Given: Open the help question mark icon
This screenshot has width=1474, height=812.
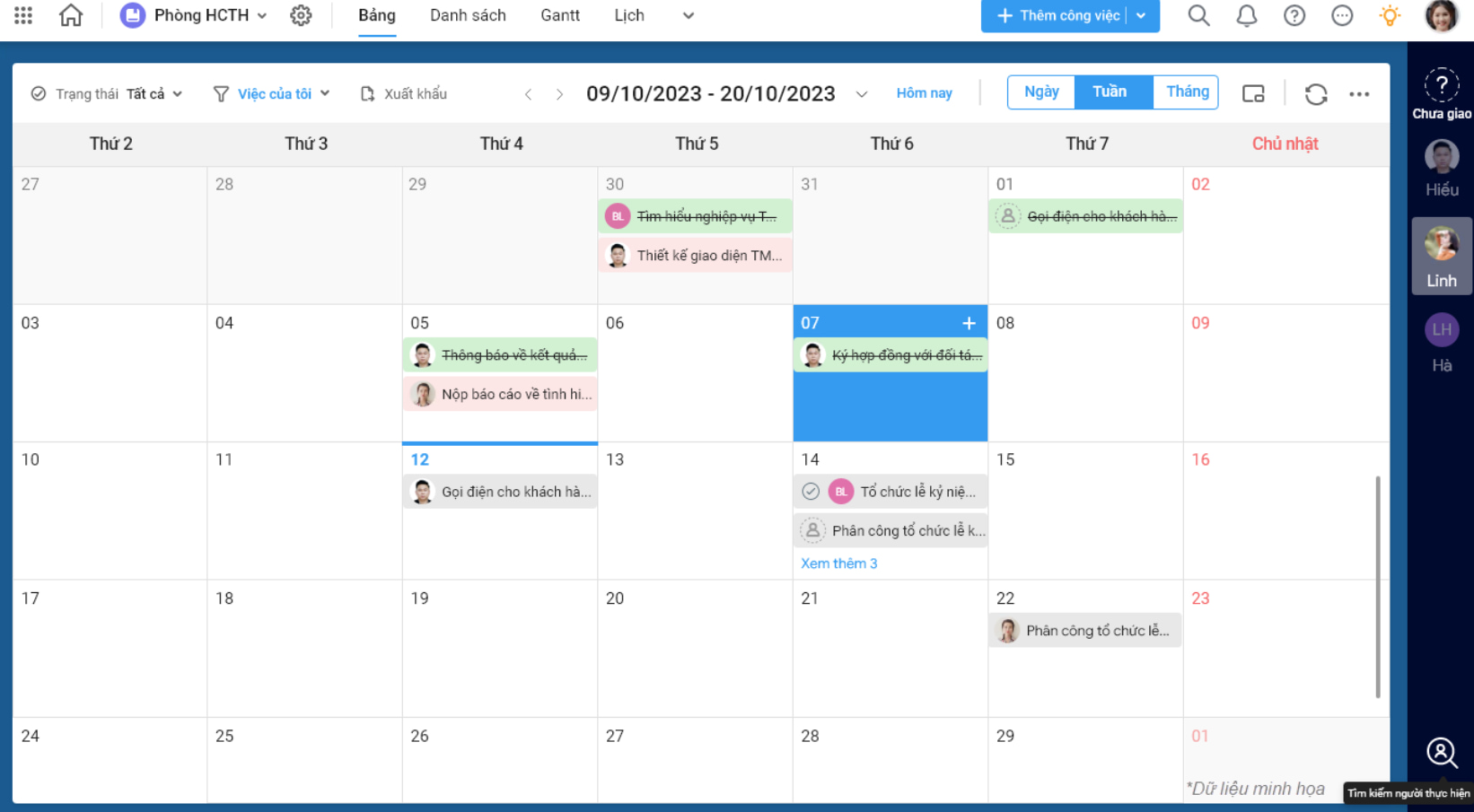Looking at the screenshot, I should 1294,15.
